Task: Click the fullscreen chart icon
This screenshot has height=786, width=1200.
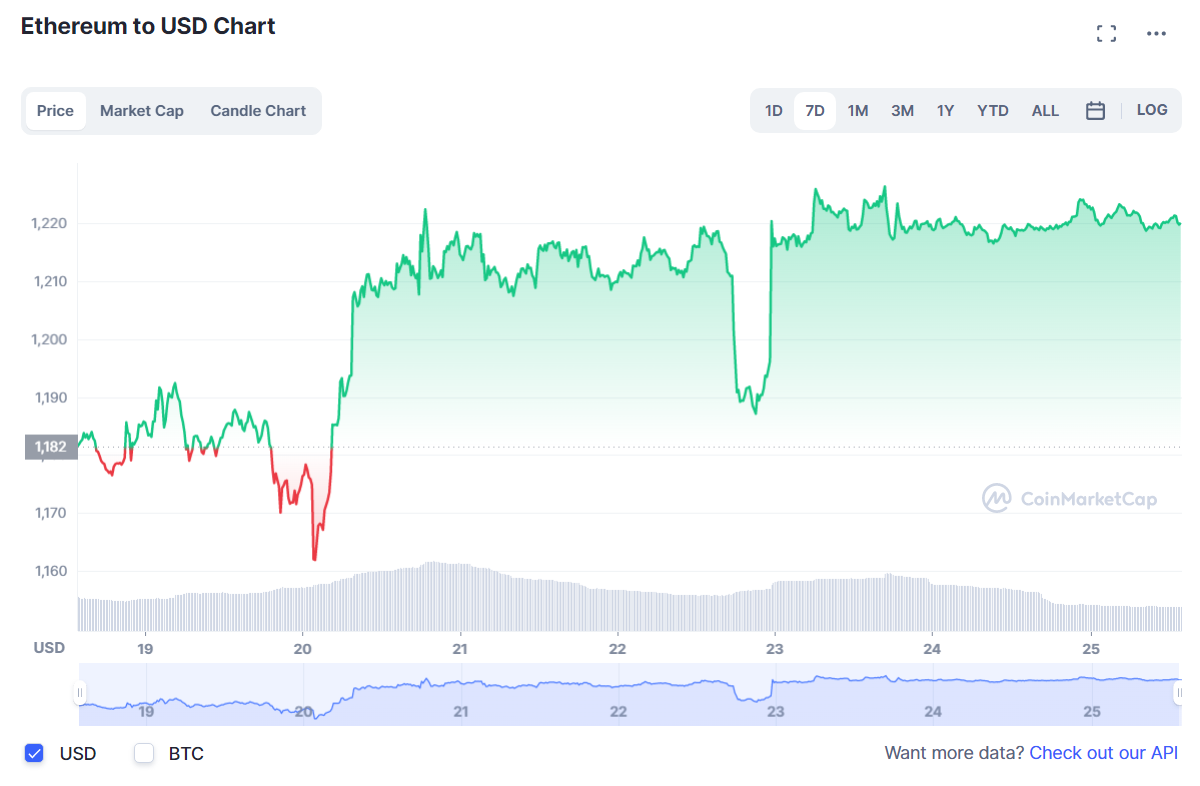Action: point(1106,34)
